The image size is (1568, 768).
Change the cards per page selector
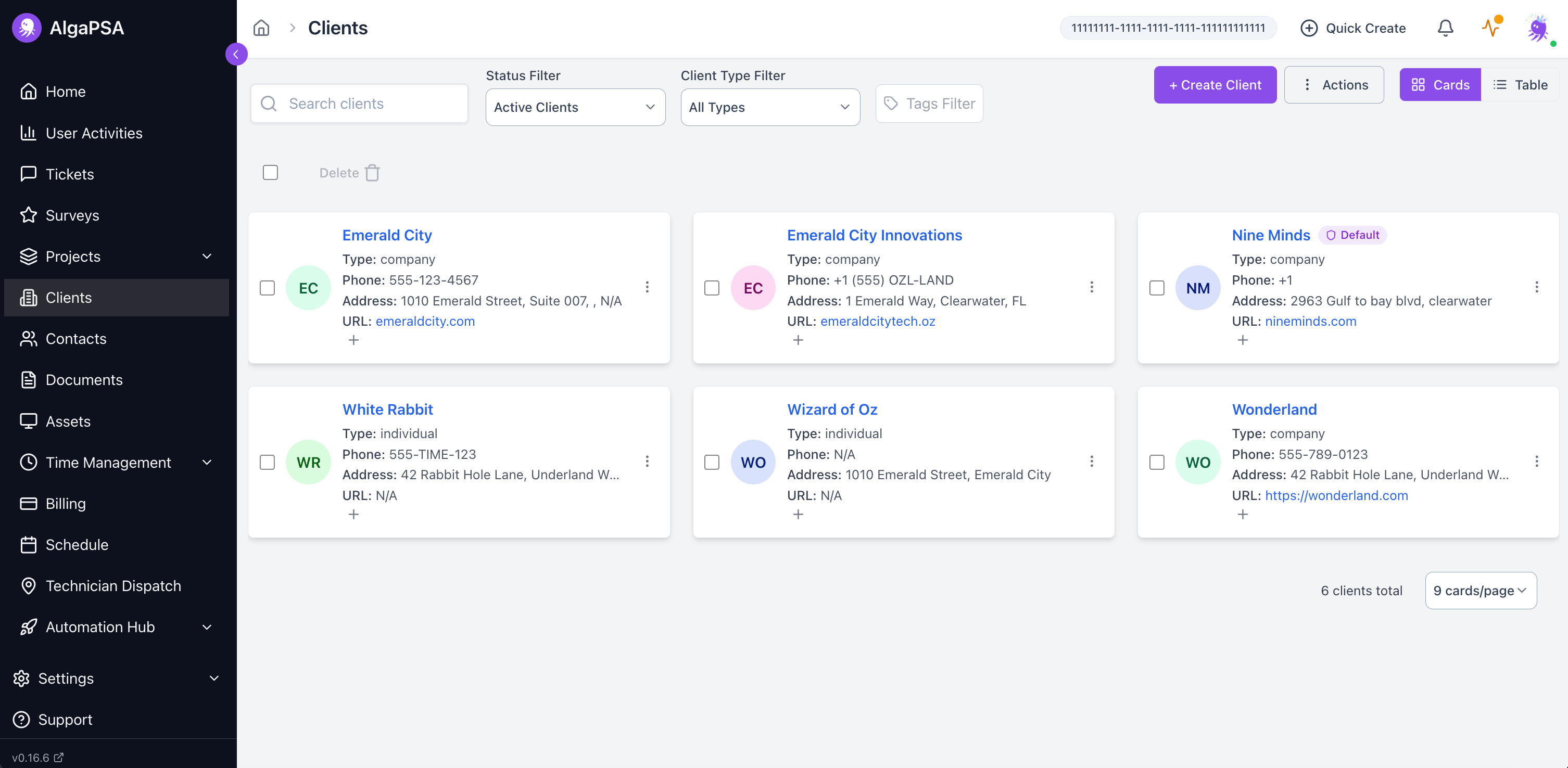pos(1481,590)
